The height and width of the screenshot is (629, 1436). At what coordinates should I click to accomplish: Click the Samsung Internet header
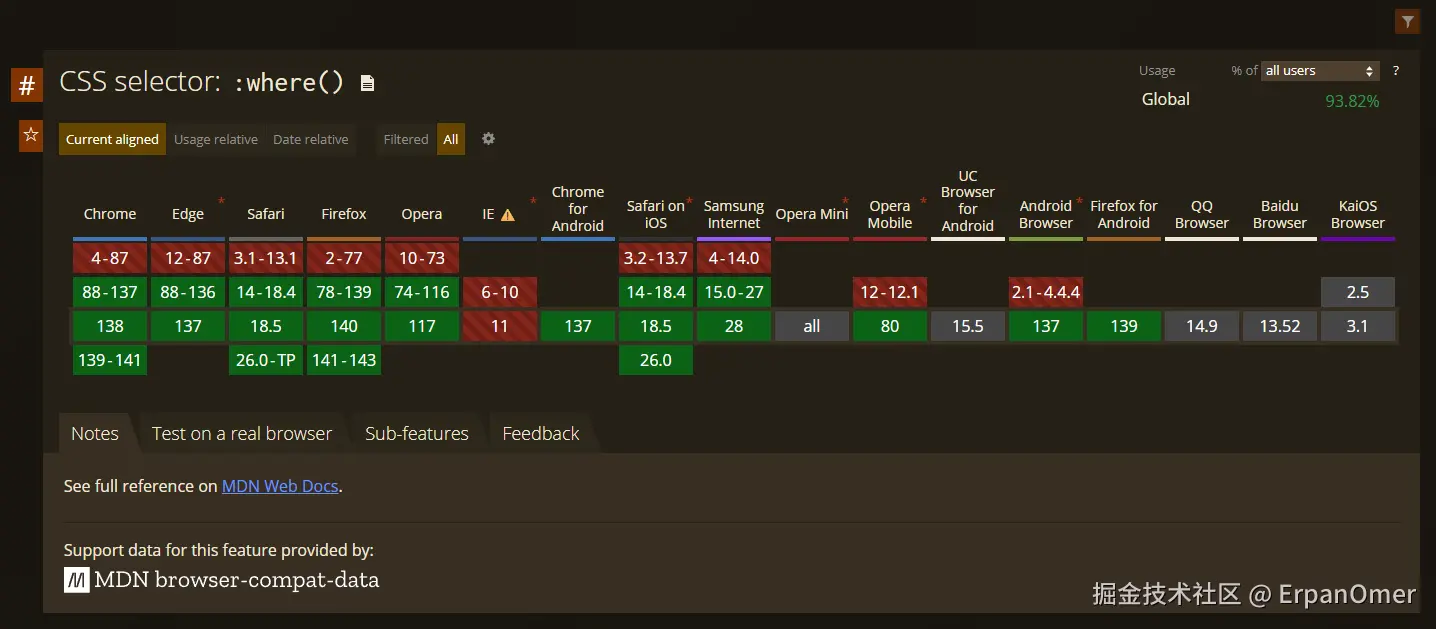tap(734, 214)
